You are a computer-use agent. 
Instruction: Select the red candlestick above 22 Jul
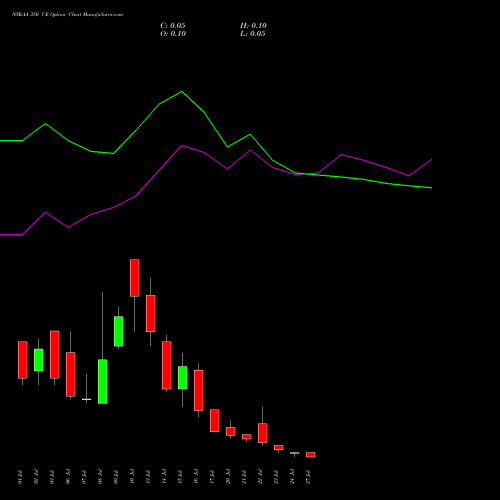pyautogui.click(x=263, y=433)
